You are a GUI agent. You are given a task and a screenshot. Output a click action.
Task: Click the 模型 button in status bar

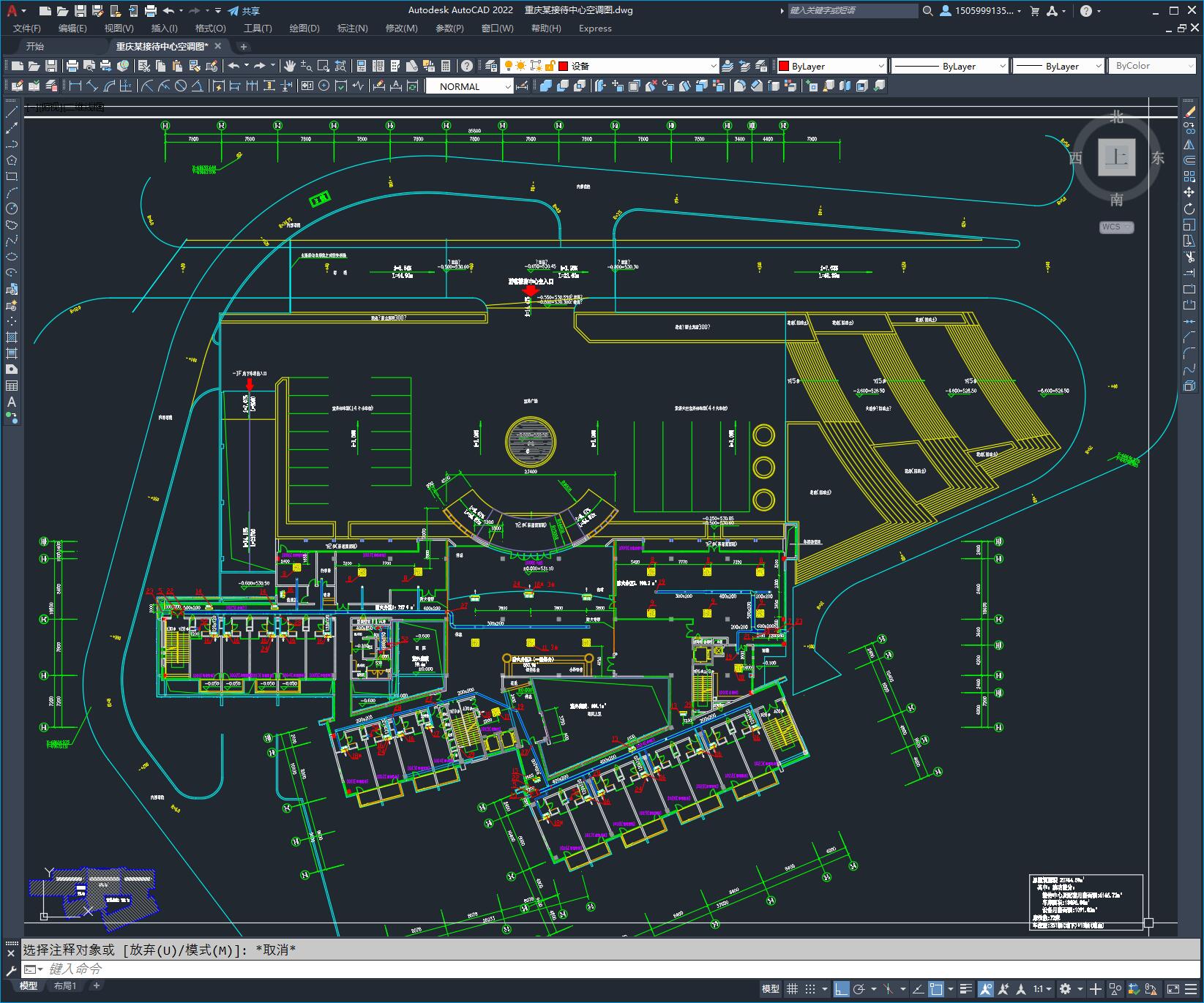click(771, 990)
